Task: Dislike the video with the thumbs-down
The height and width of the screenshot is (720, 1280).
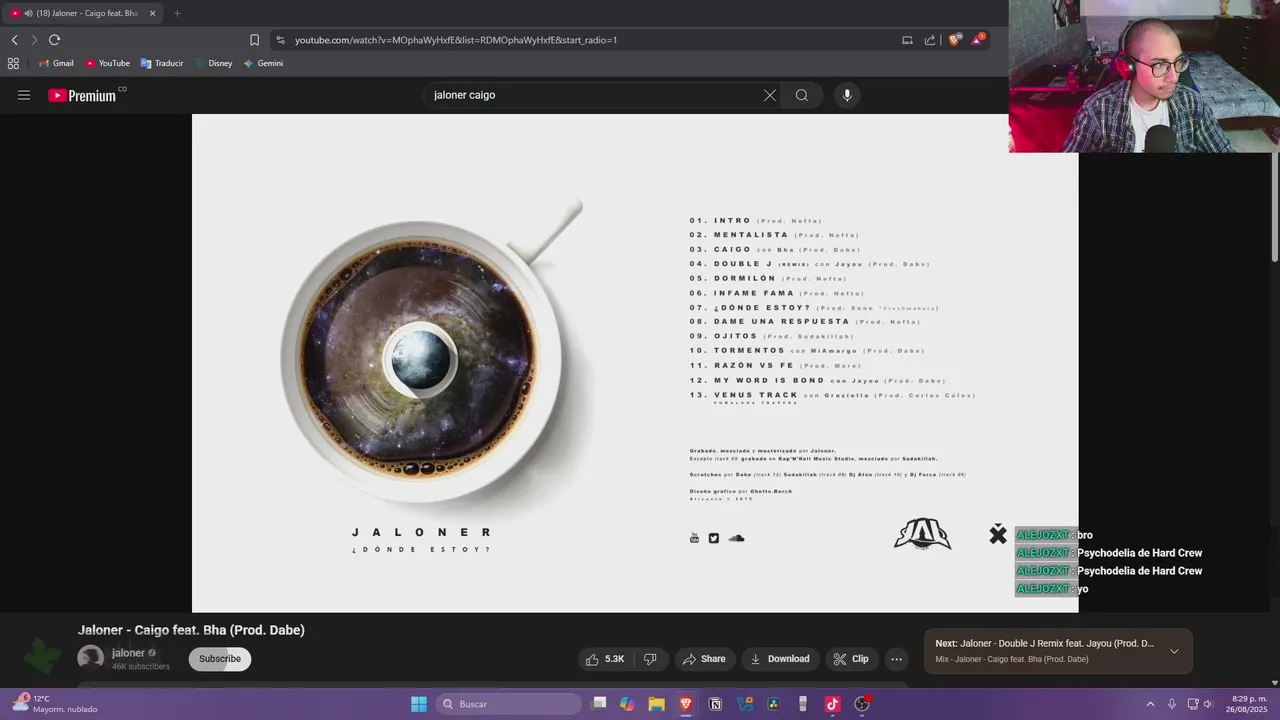Action: (x=650, y=659)
